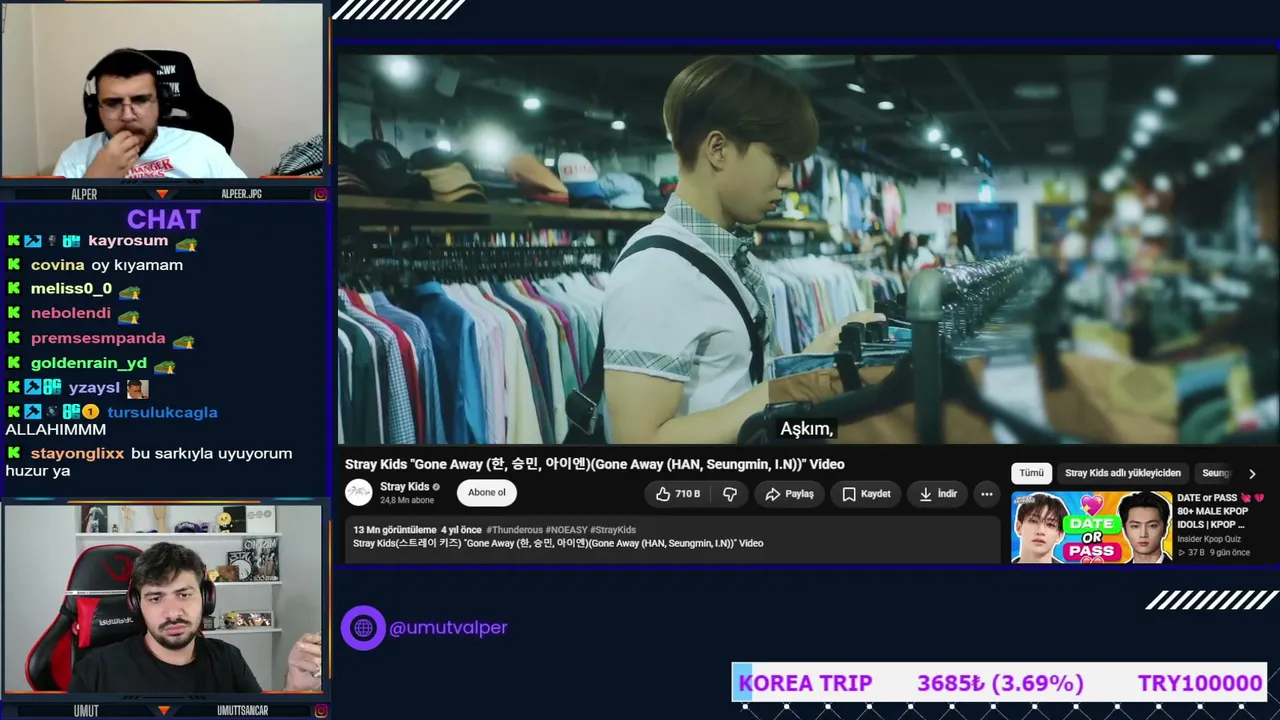The height and width of the screenshot is (720, 1280).
Task: Like the Stray Kids video (710 B)
Action: click(677, 494)
